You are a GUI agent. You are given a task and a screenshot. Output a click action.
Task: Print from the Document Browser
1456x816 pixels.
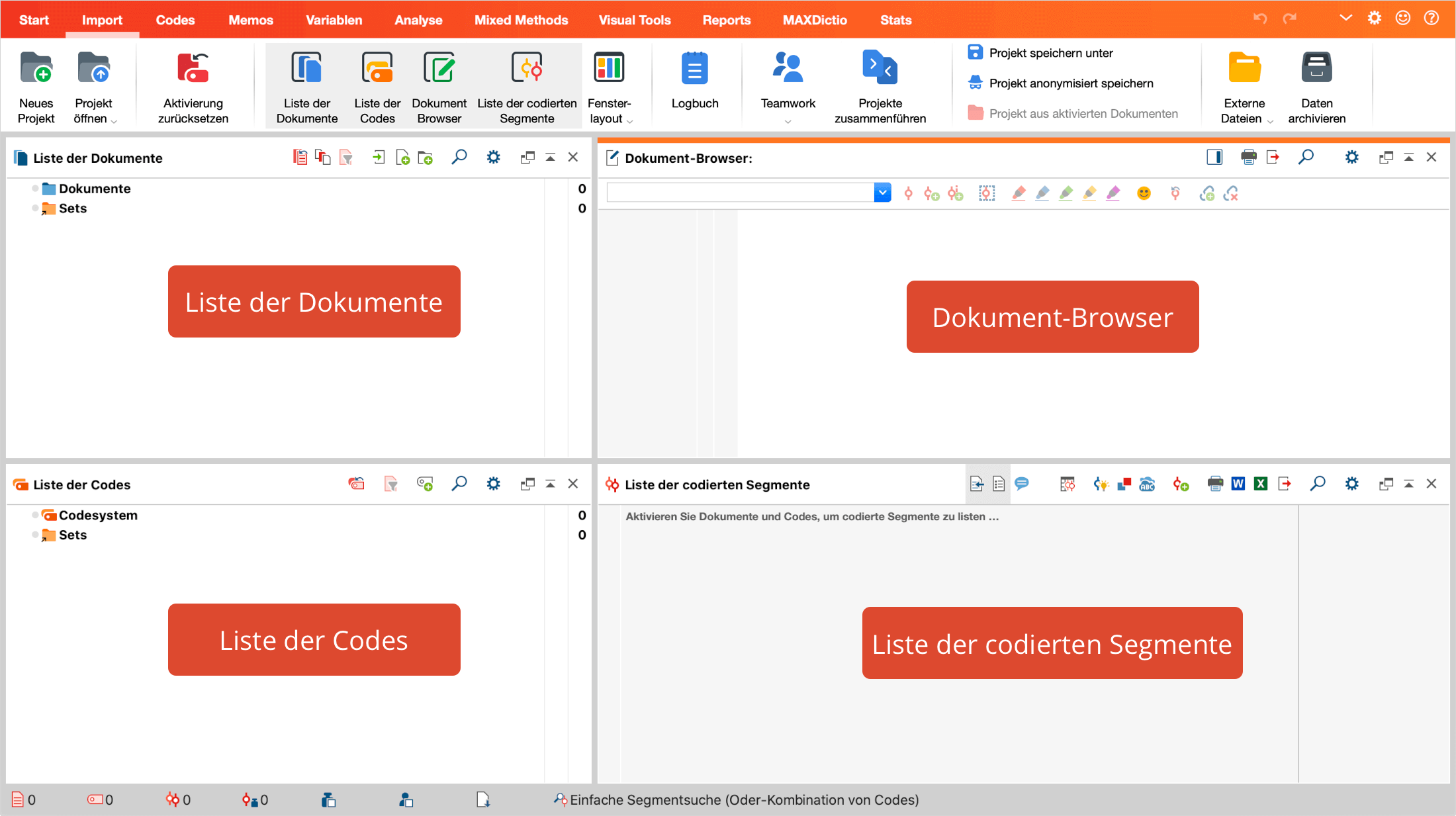click(1248, 157)
